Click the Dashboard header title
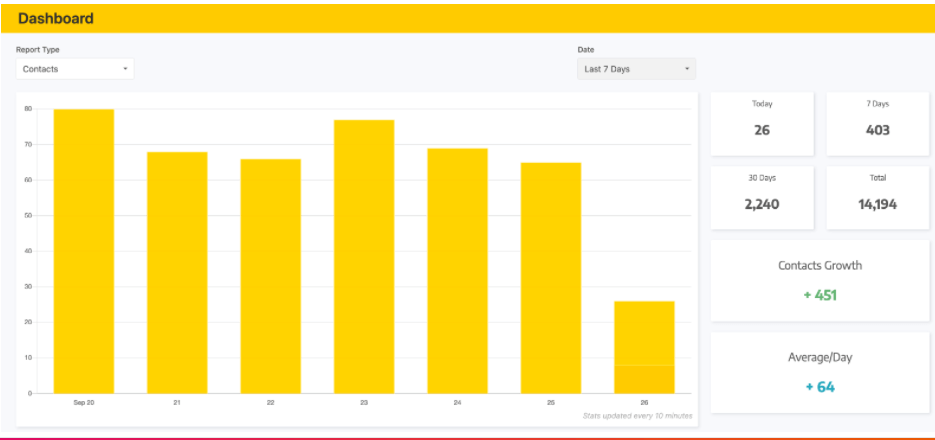 pyautogui.click(x=56, y=18)
